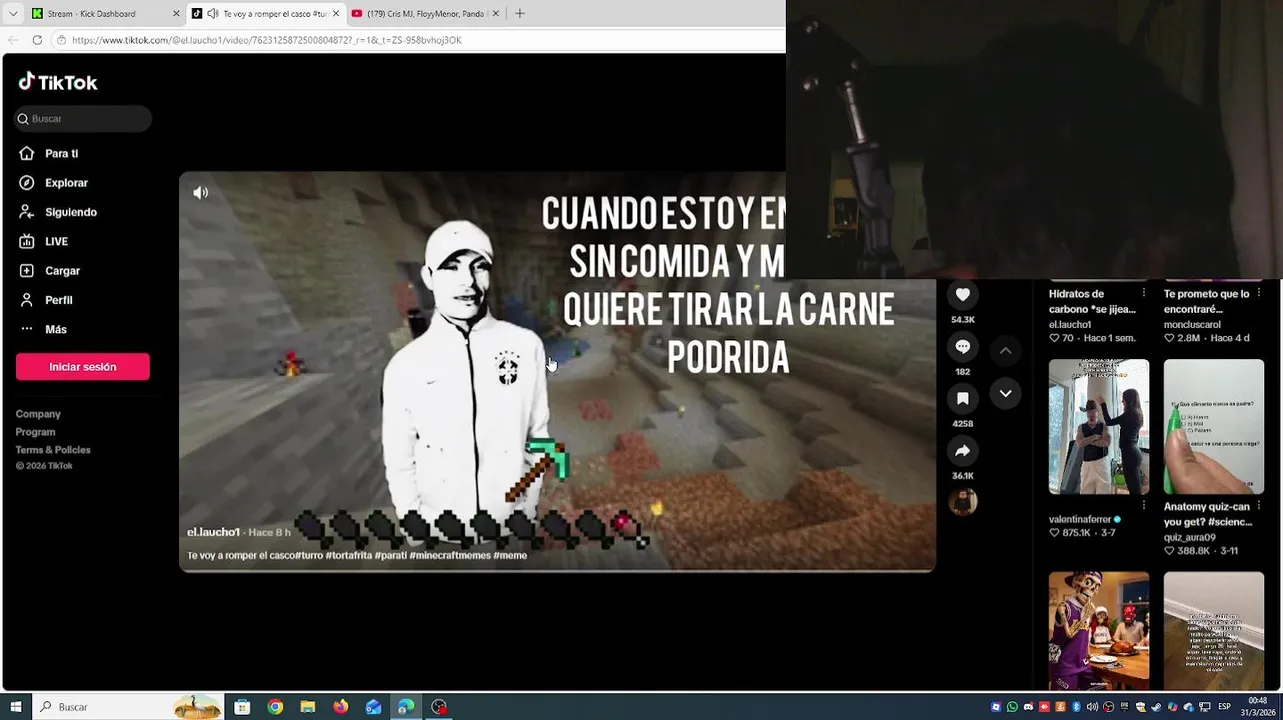This screenshot has width=1283, height=720.
Task: Open system volume tray icon
Action: click(x=1092, y=707)
